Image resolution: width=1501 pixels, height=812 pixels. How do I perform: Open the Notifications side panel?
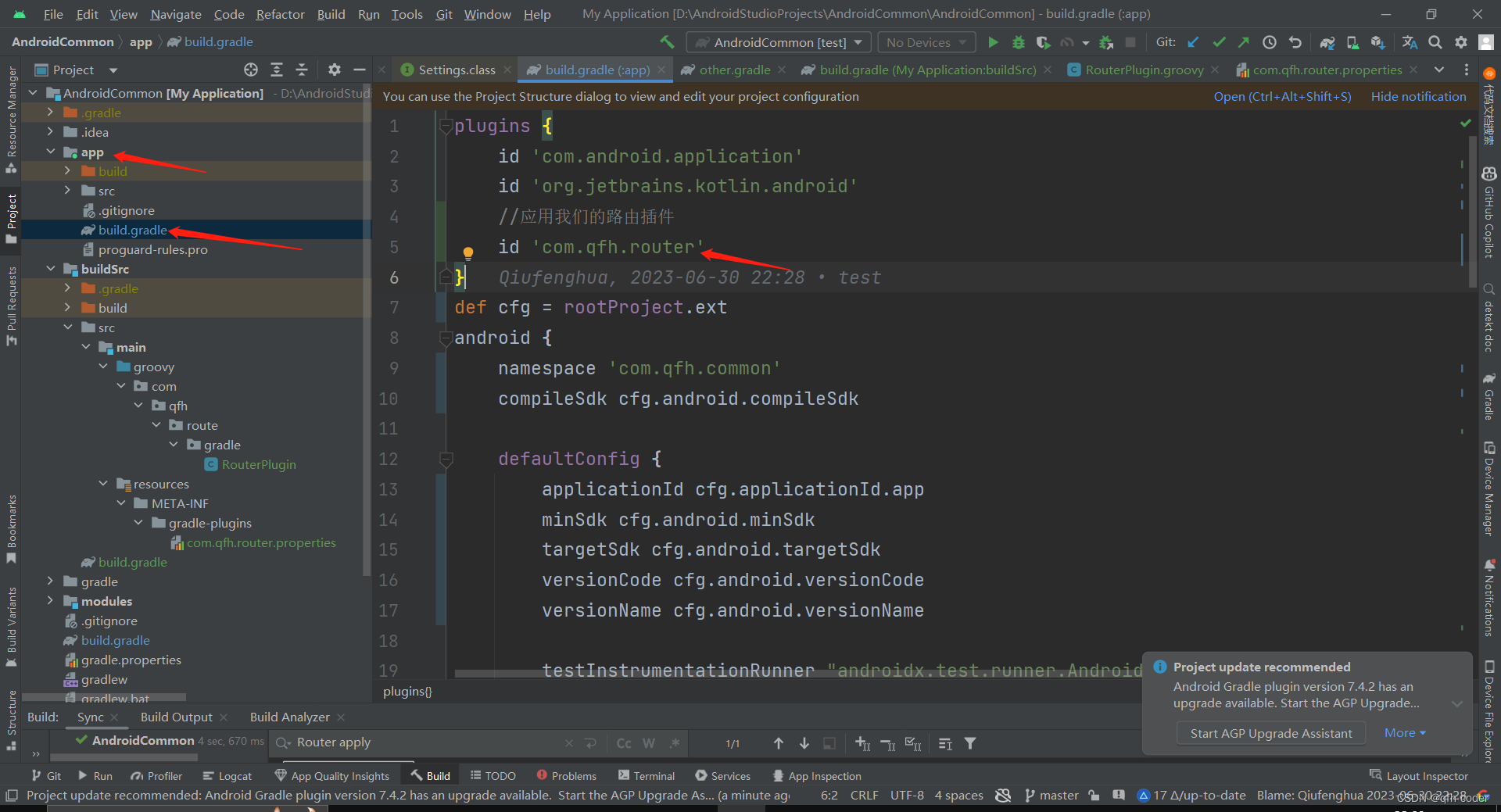click(1488, 597)
